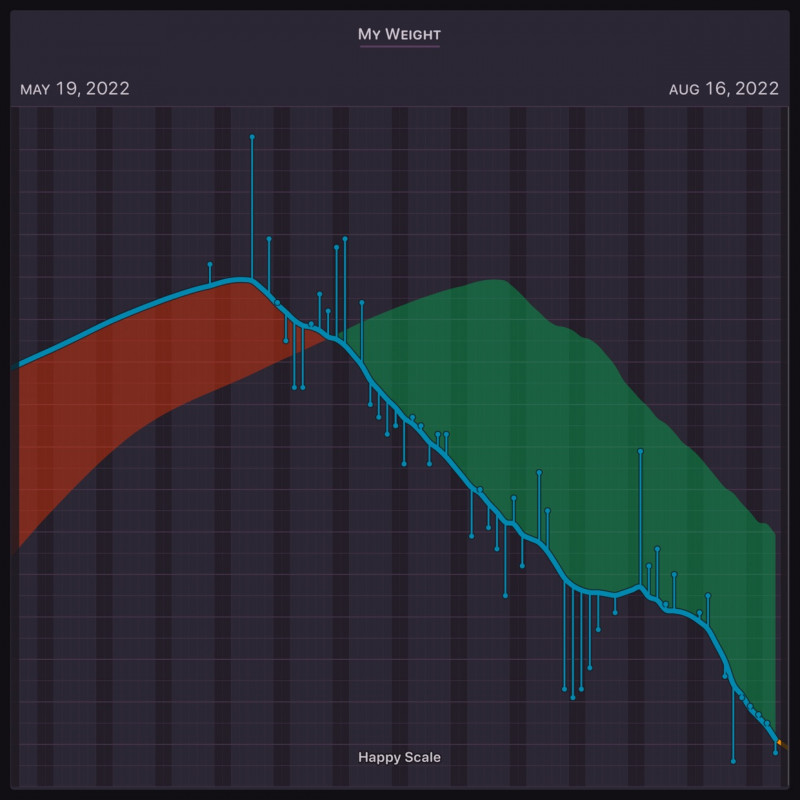Viewport: 800px width, 800px height.
Task: Select the highest weigh-in point on the chart
Action: [252, 137]
